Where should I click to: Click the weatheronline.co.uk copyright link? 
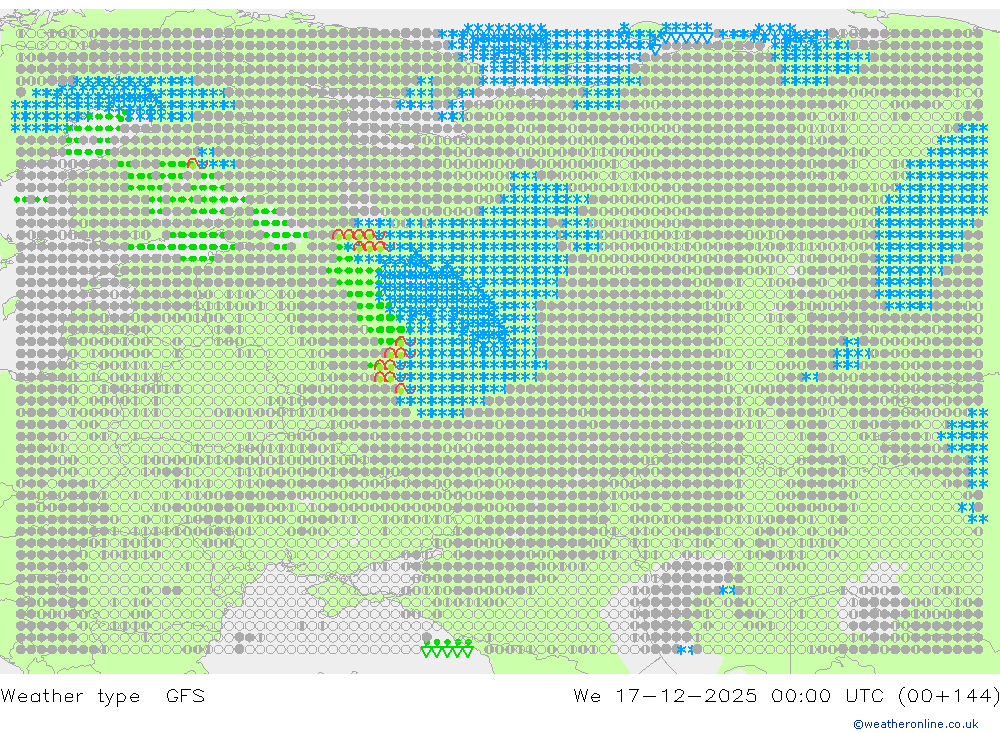coord(916,724)
